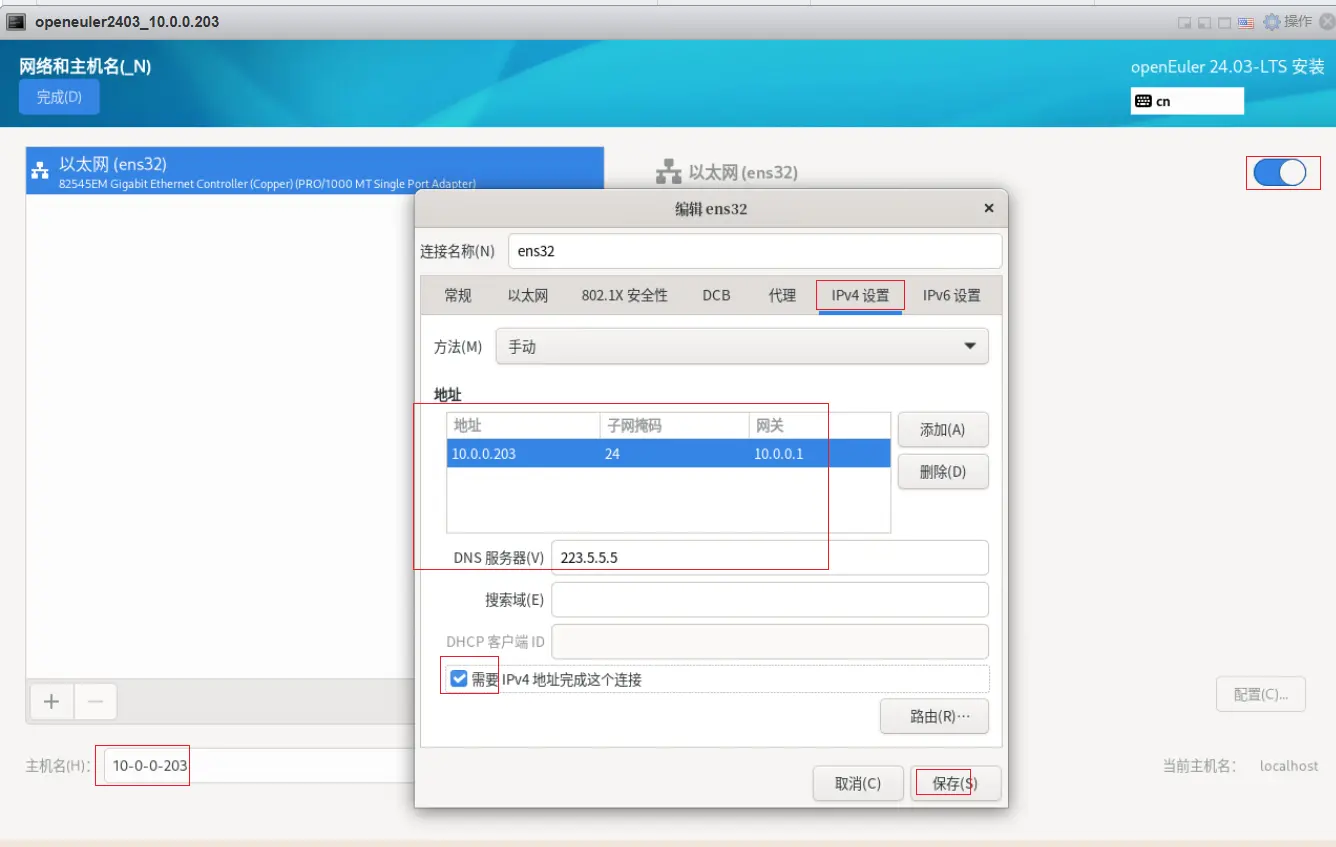1336x847 pixels.
Task: Open the 路由(R) routes settings
Action: point(933,716)
